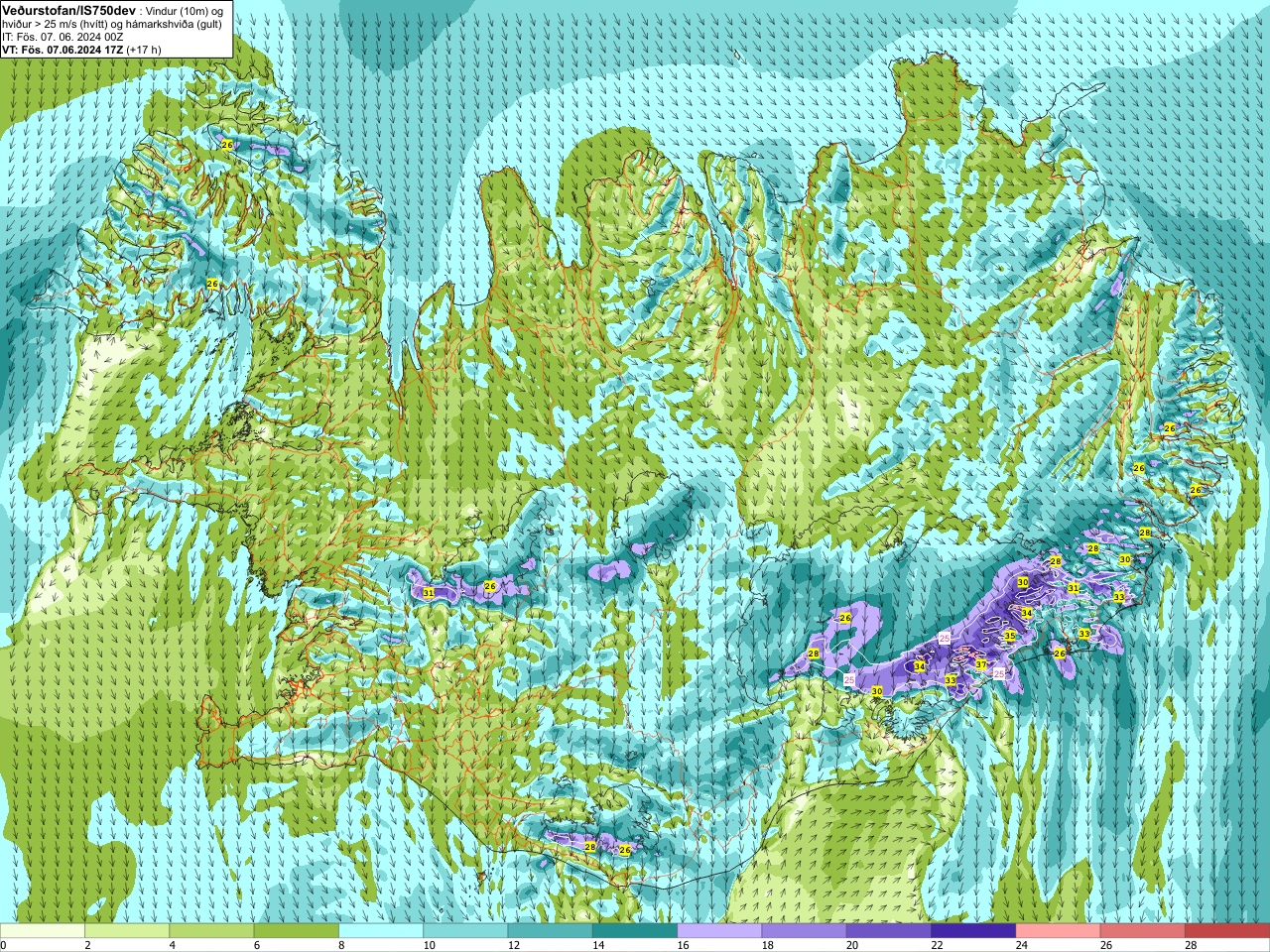Viewport: 1270px width, 952px height.
Task: Click the '22' legend scale label
Action: (x=937, y=945)
